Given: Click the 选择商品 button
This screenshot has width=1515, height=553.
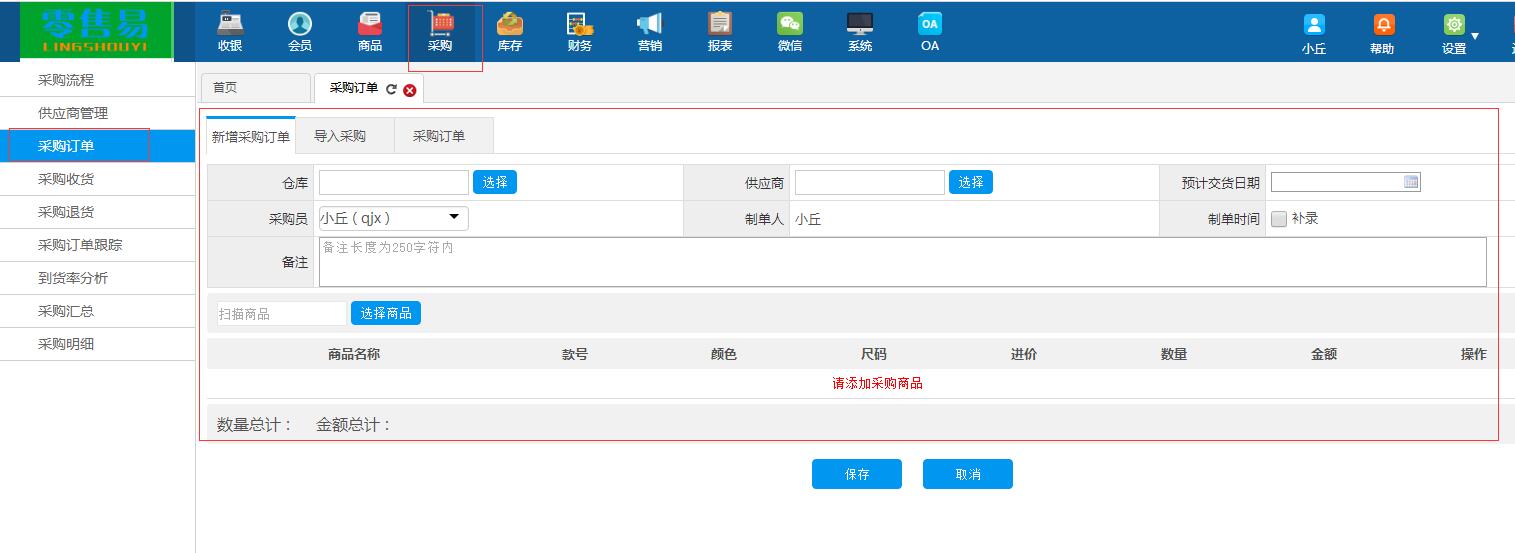Looking at the screenshot, I should (386, 313).
